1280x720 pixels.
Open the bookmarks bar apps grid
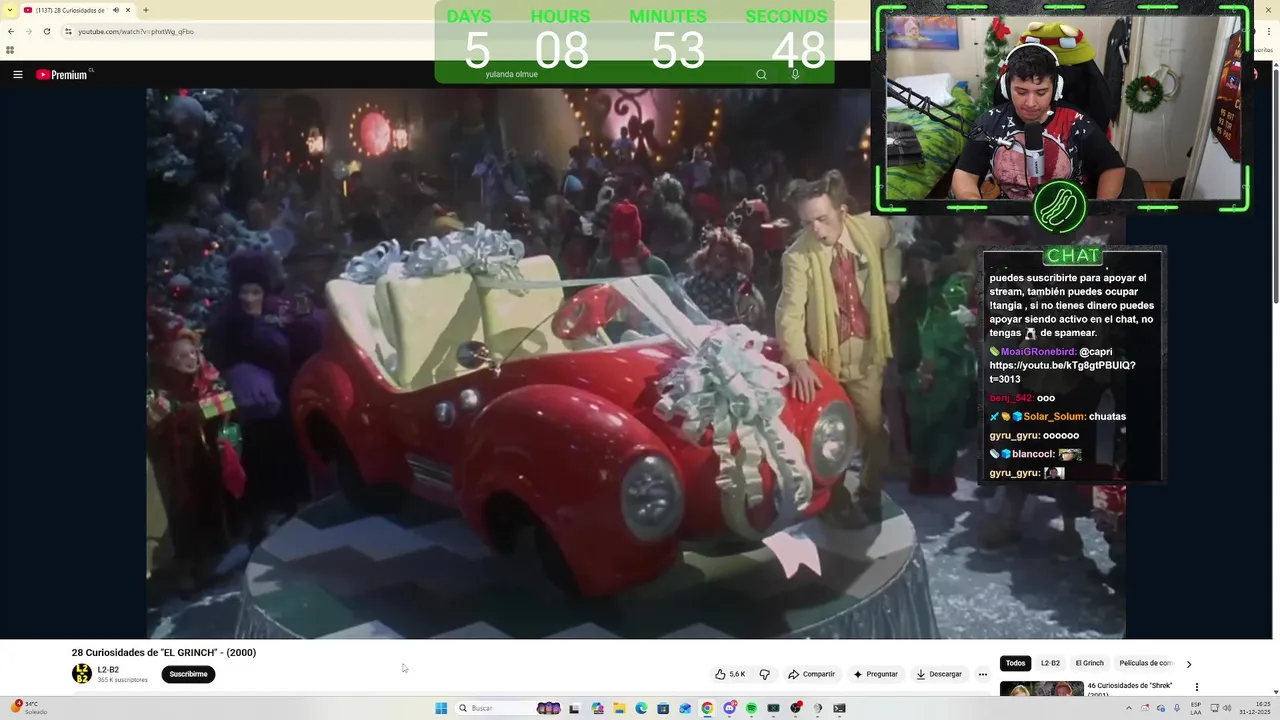[x=10, y=50]
